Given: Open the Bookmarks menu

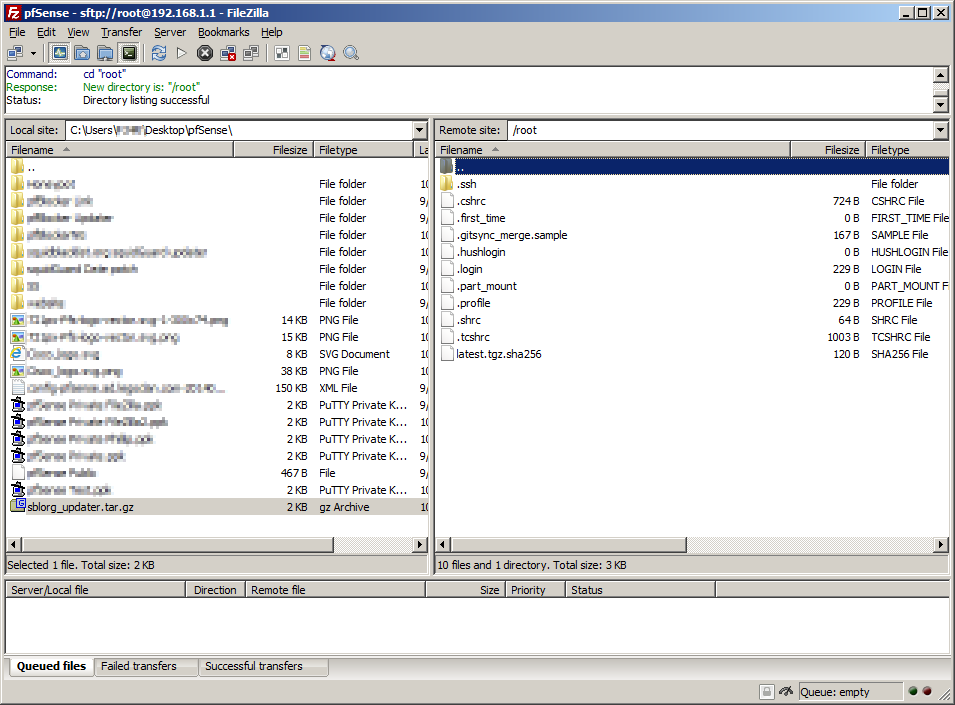Looking at the screenshot, I should pos(224,32).
